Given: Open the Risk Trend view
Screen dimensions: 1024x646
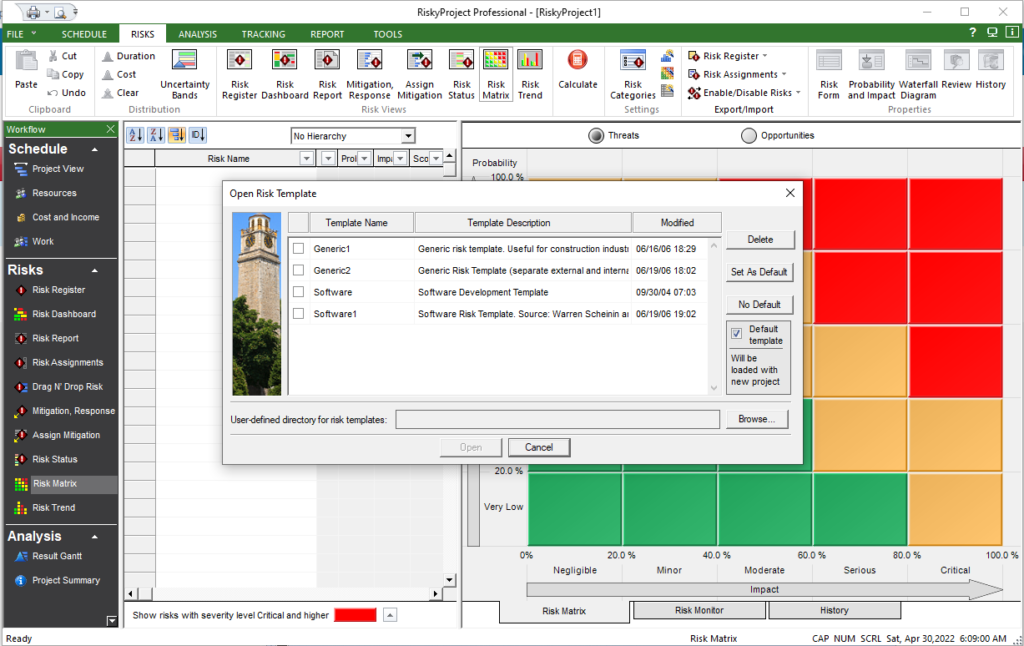Looking at the screenshot, I should pyautogui.click(x=530, y=72).
